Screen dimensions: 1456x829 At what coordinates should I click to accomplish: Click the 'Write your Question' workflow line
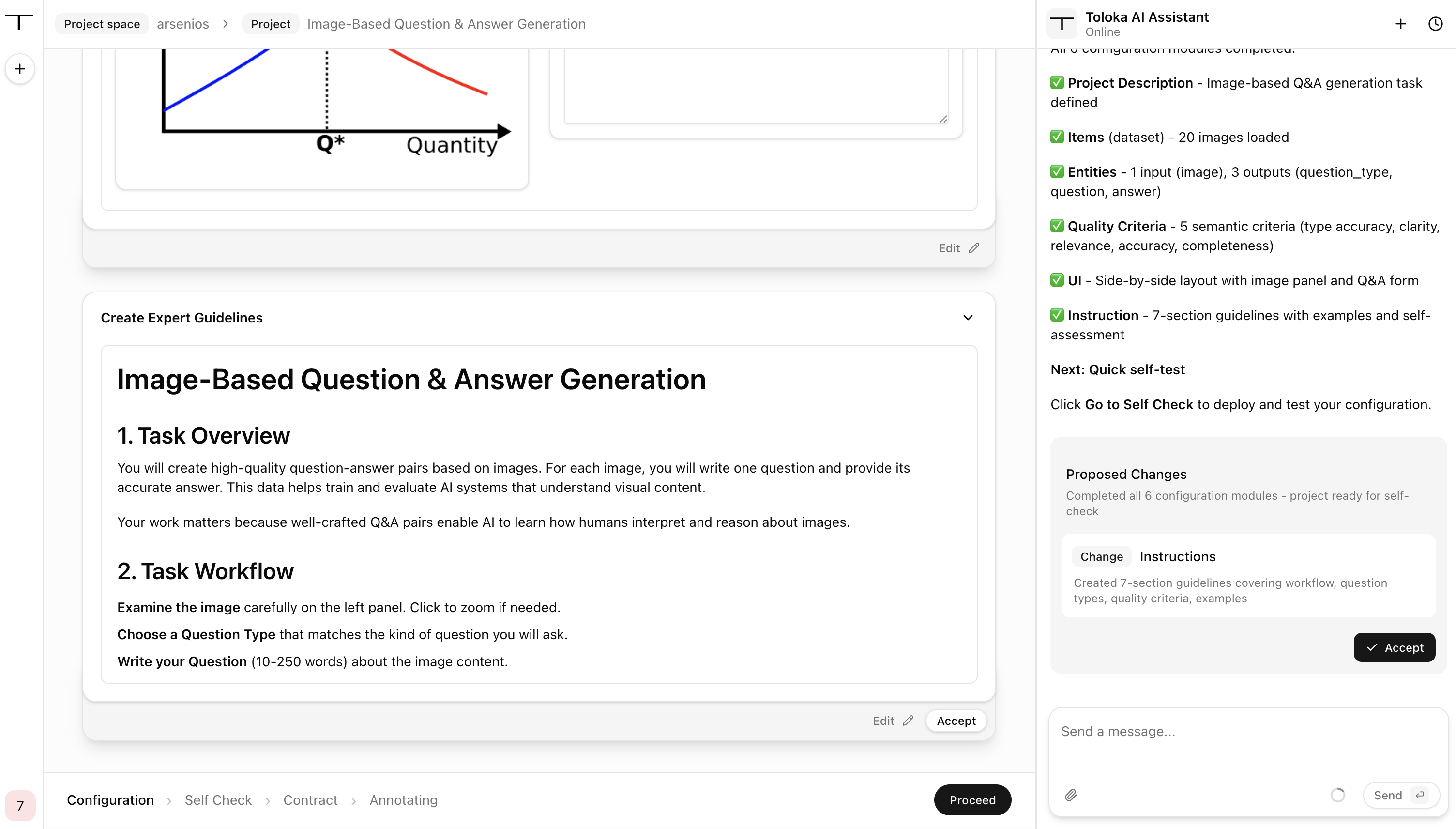coord(312,661)
